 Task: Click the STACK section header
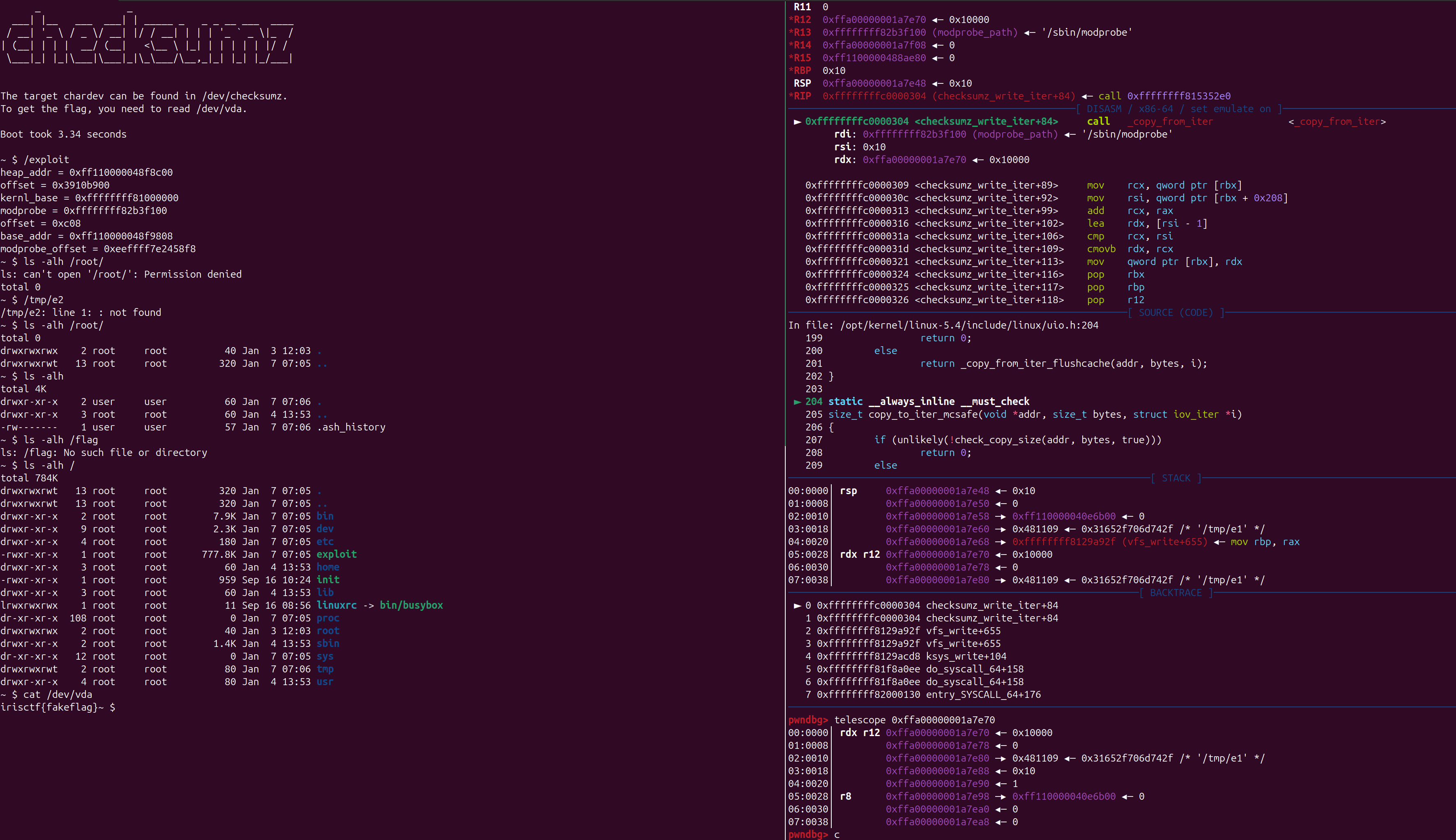[x=1175, y=478]
